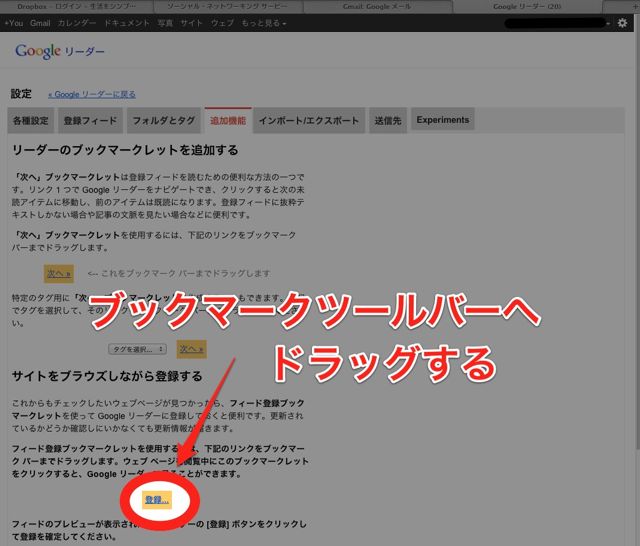
Task: Open the タグを選択 dropdown
Action: tap(137, 349)
